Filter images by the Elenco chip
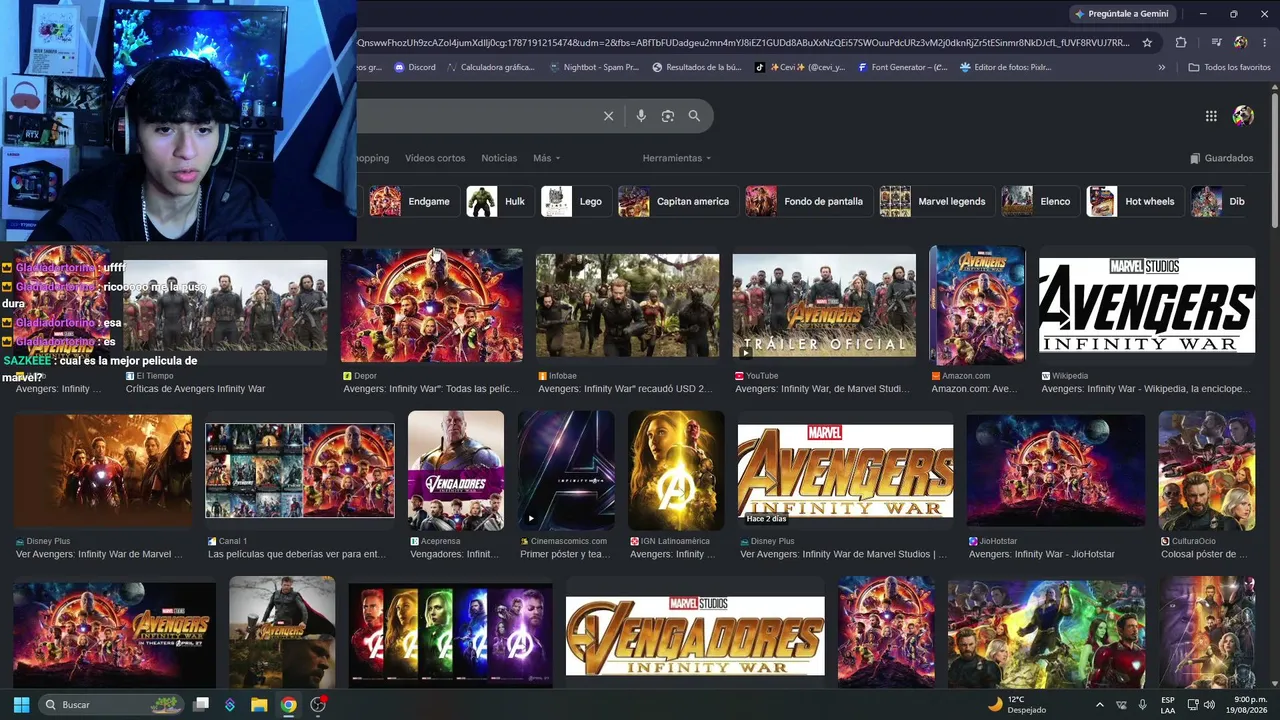The height and width of the screenshot is (720, 1280). click(x=1040, y=201)
